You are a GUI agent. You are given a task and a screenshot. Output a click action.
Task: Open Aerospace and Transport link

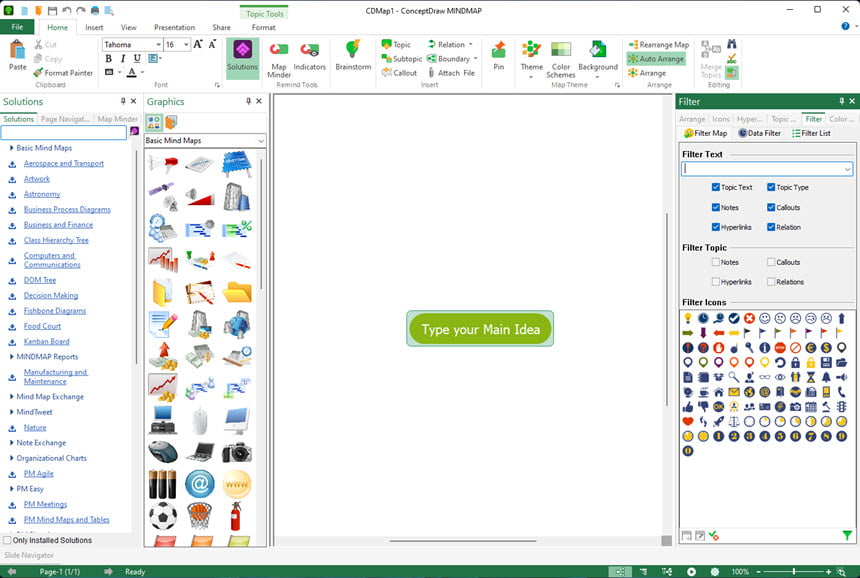pyautogui.click(x=64, y=163)
